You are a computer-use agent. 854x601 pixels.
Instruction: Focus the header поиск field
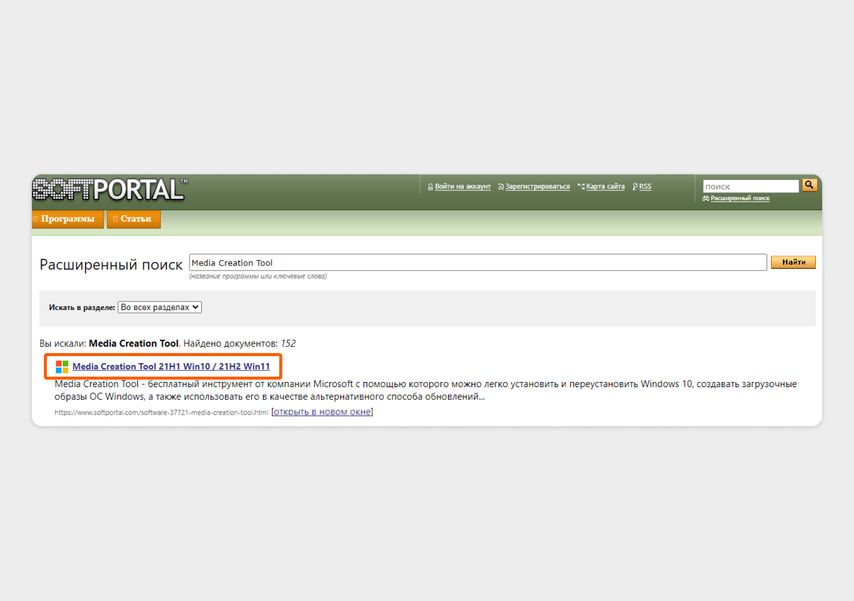751,186
